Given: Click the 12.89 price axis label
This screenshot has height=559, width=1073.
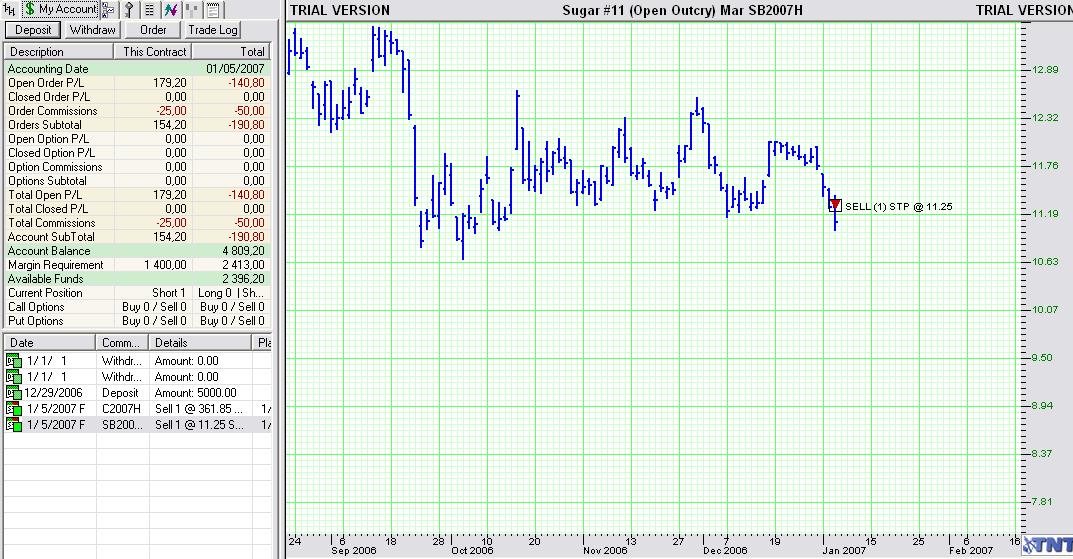Looking at the screenshot, I should point(1044,70).
